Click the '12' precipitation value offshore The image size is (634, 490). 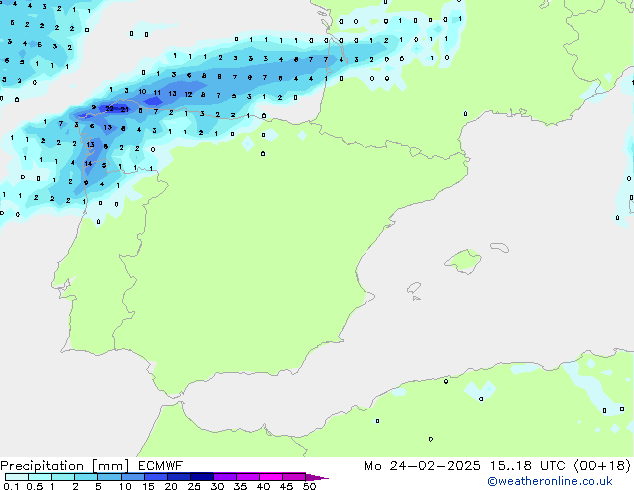[188, 95]
